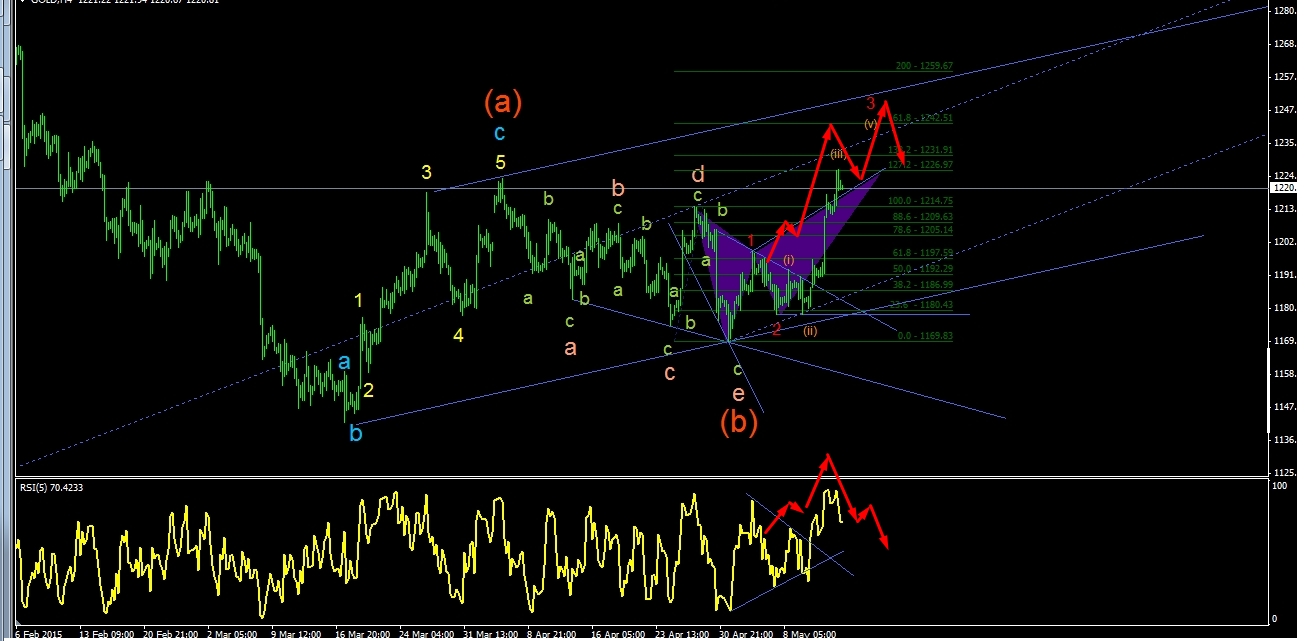Image resolution: width=1305 pixels, height=641 pixels.
Task: Select Fibonacci level 61.8 - 1197.59
Action: (x=924, y=253)
